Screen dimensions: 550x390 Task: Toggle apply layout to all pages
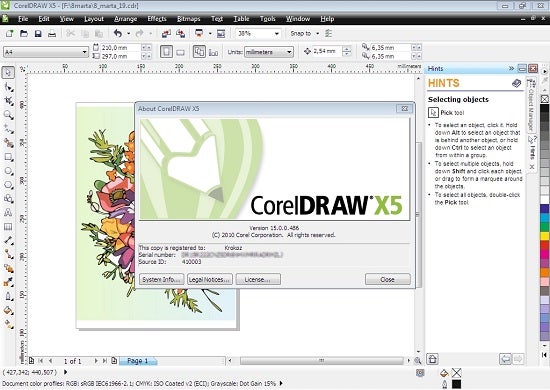(x=199, y=52)
